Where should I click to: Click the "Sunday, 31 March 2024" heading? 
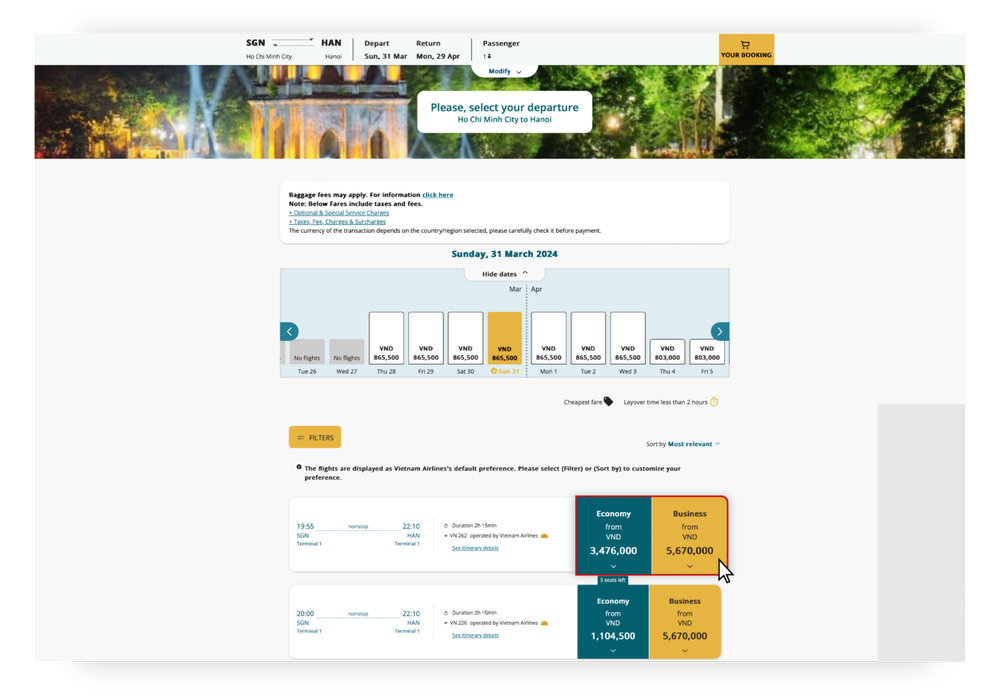point(504,254)
